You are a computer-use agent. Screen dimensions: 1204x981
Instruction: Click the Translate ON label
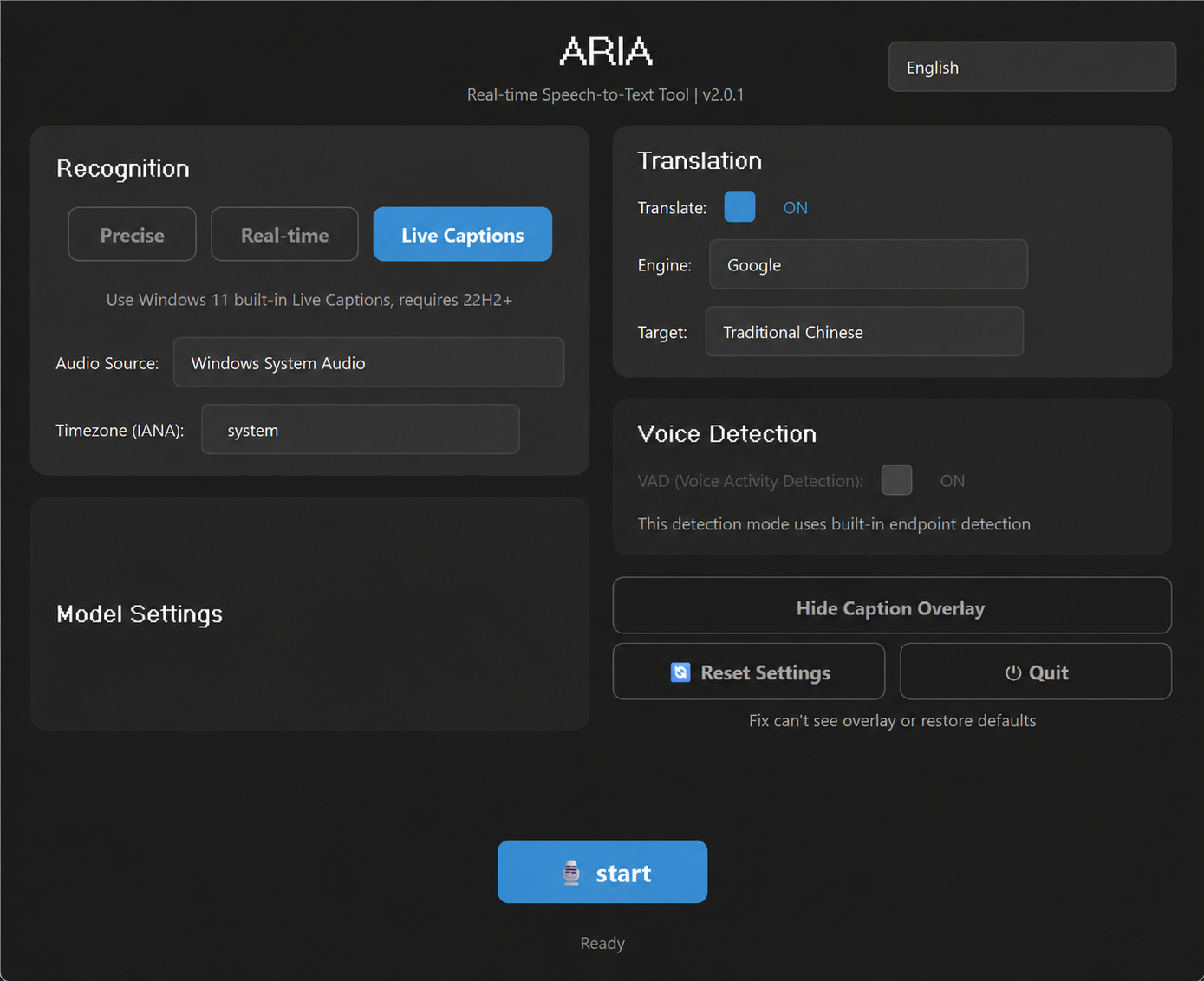[795, 208]
